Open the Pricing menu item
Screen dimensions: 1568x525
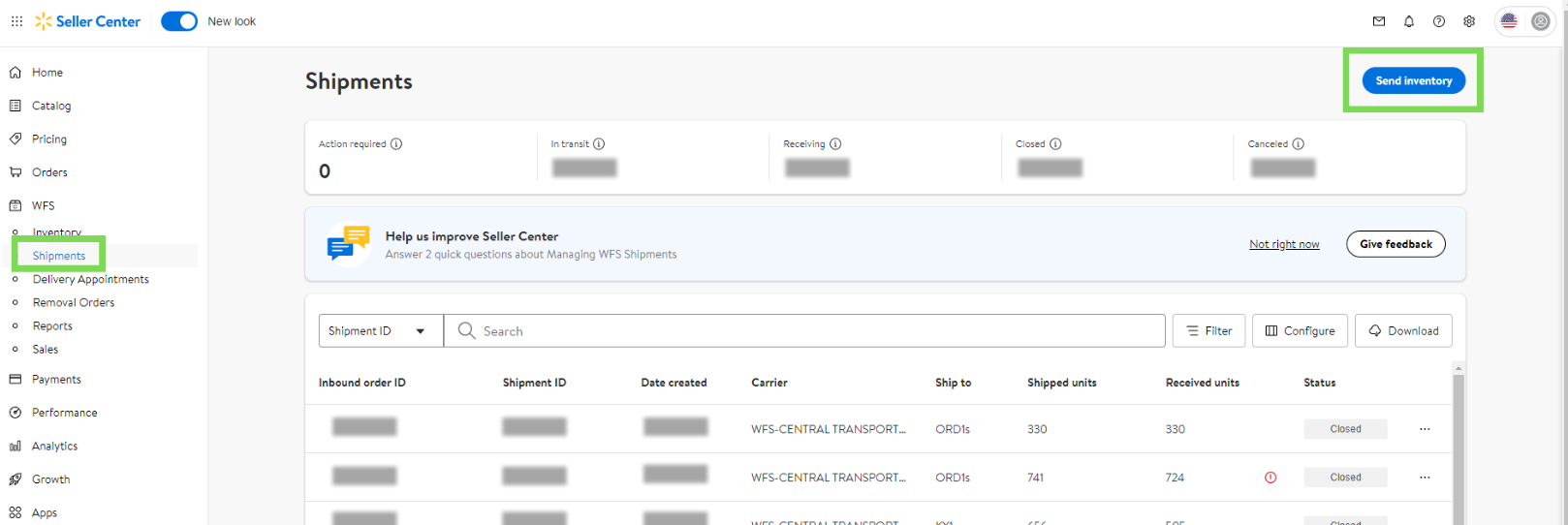click(x=49, y=139)
